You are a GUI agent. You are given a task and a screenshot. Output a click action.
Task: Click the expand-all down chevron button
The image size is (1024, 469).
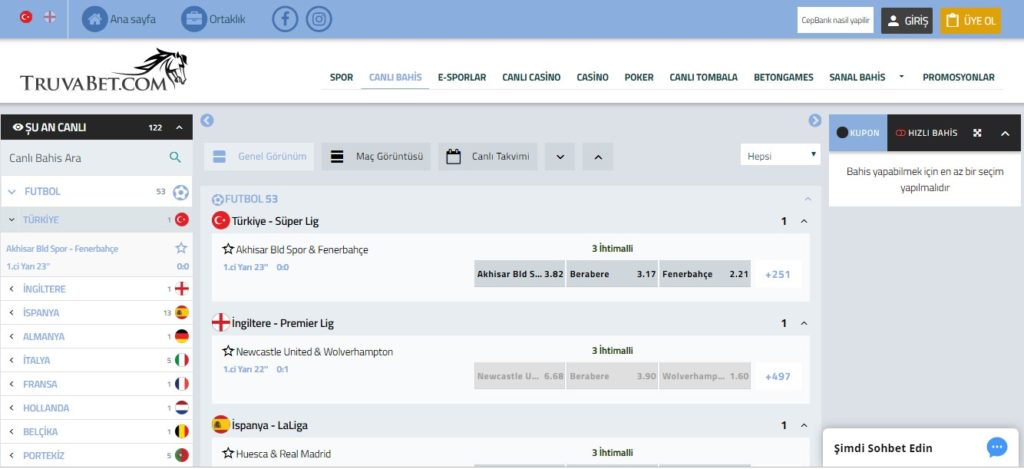[x=560, y=157]
